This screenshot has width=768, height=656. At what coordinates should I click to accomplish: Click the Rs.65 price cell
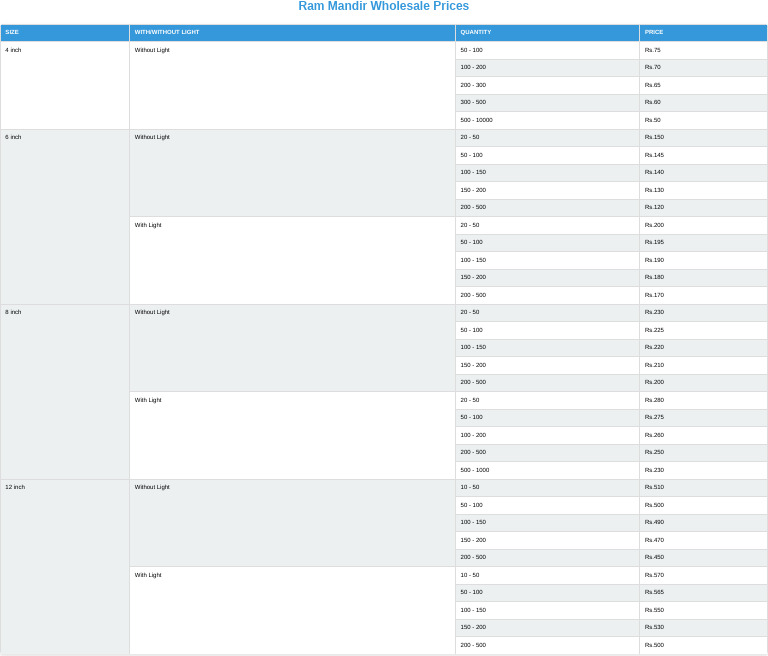point(703,85)
